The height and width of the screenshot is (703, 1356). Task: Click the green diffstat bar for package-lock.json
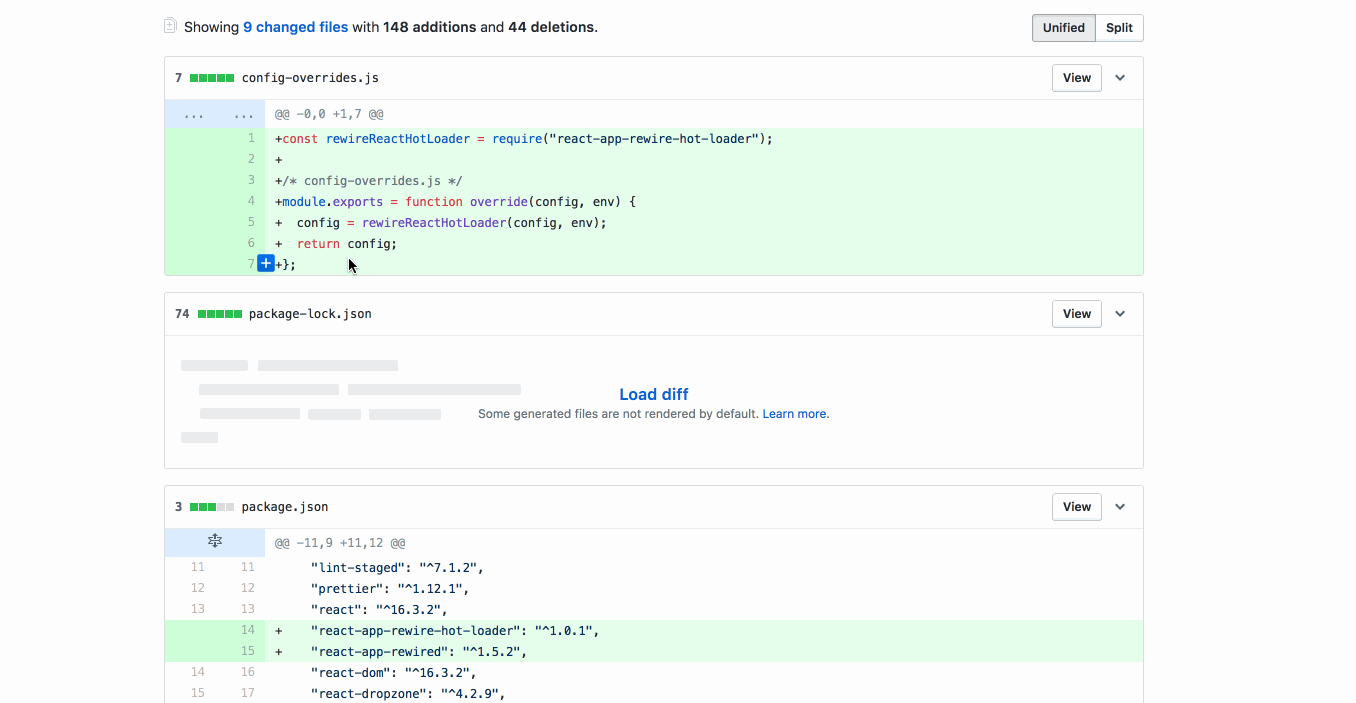tap(220, 314)
